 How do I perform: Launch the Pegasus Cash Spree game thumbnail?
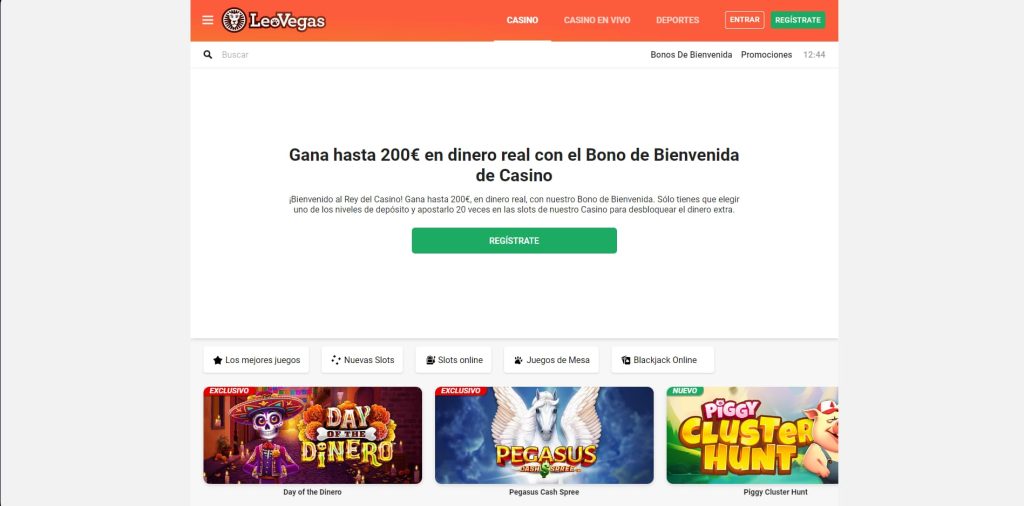tap(544, 435)
